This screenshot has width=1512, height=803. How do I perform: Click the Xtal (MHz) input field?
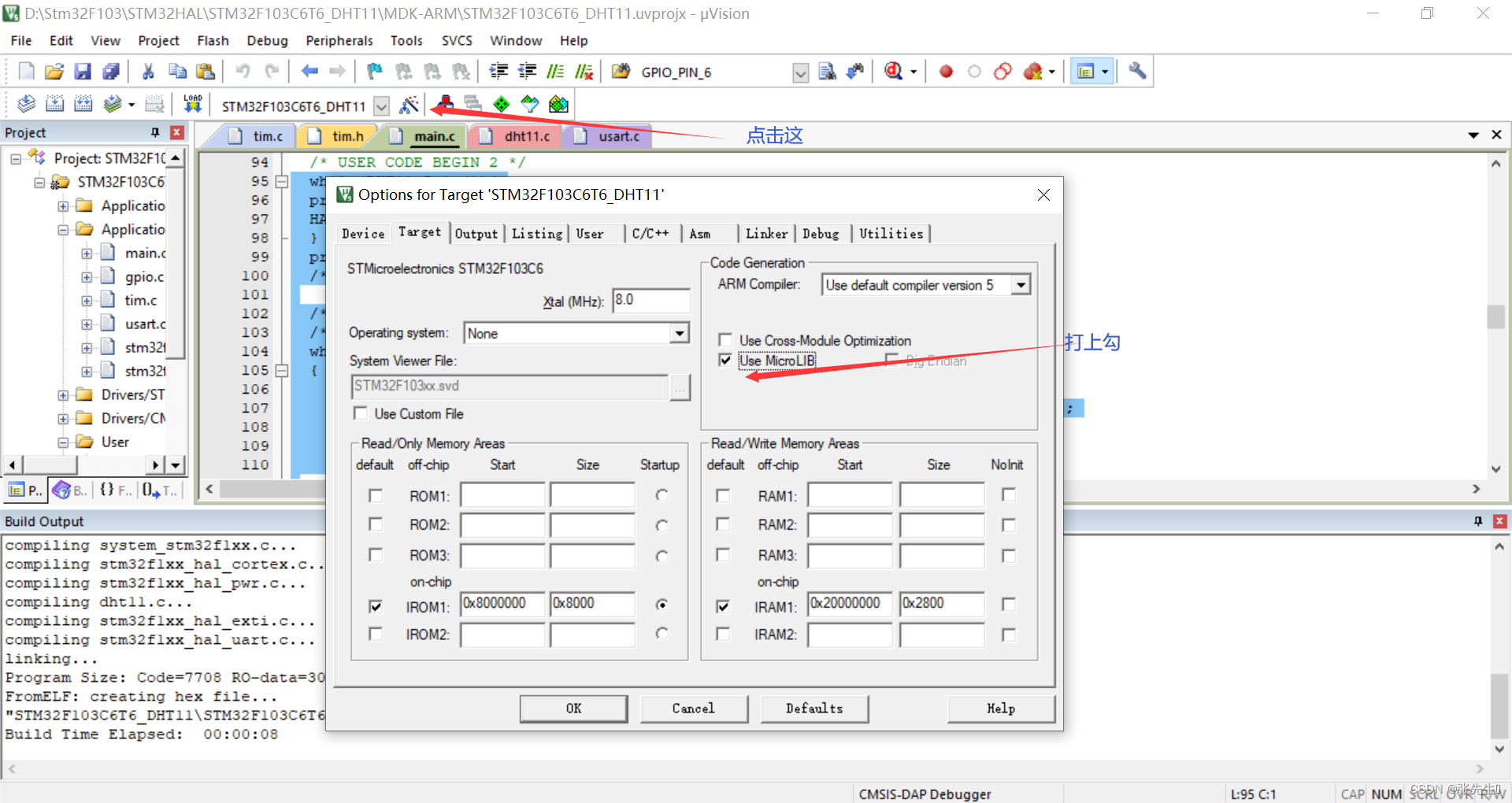pos(650,301)
